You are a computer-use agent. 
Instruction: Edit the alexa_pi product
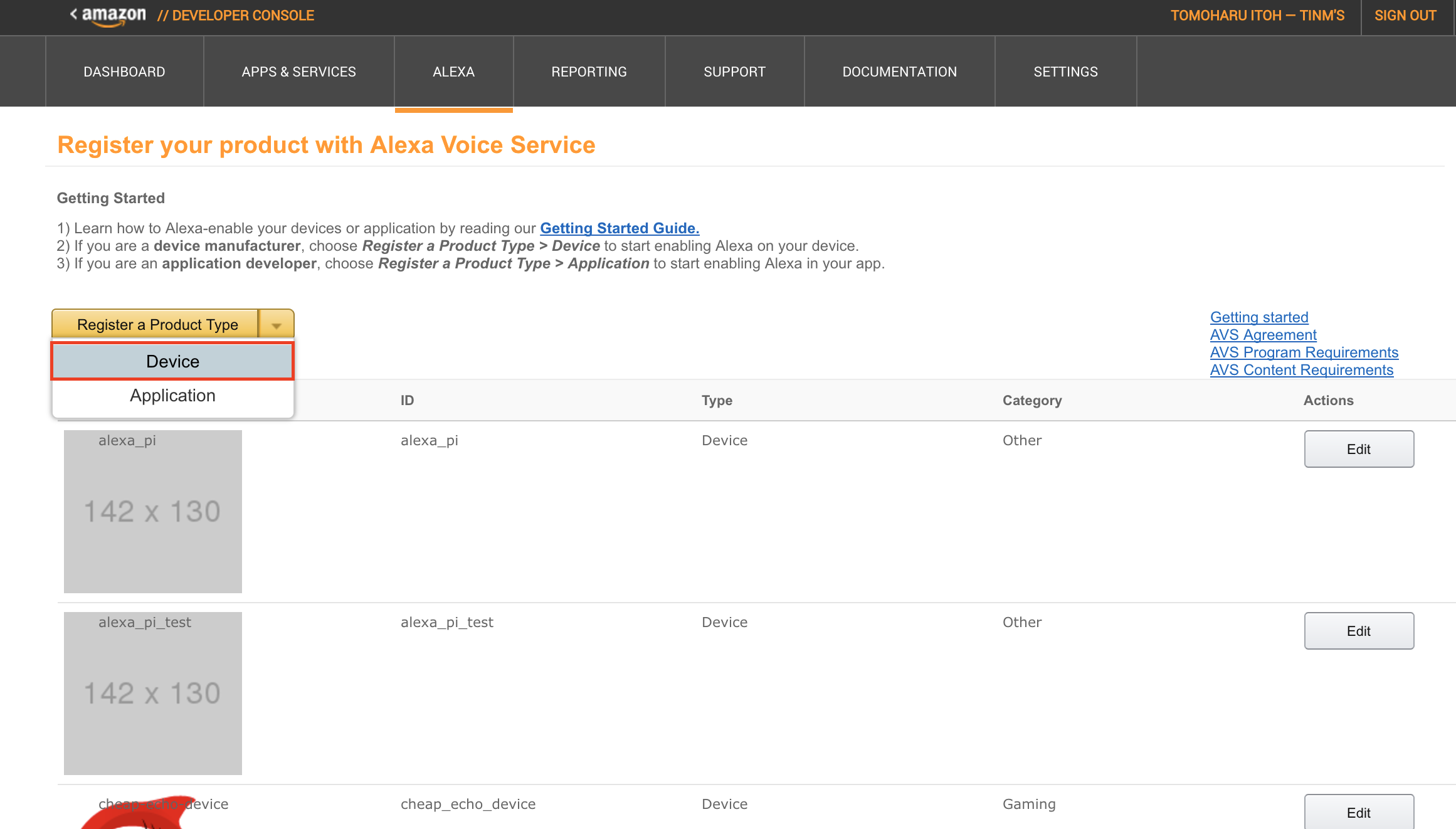click(1359, 449)
